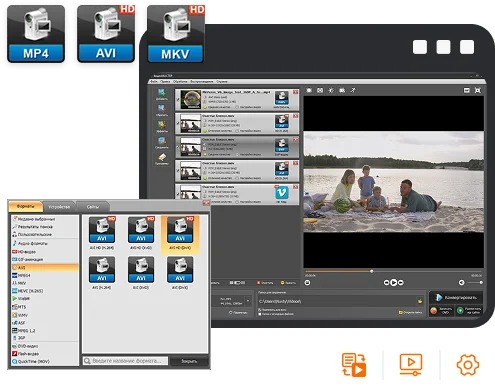This screenshot has height=392, width=495.
Task: Click the magic wand icon above the preview
Action: click(353, 90)
